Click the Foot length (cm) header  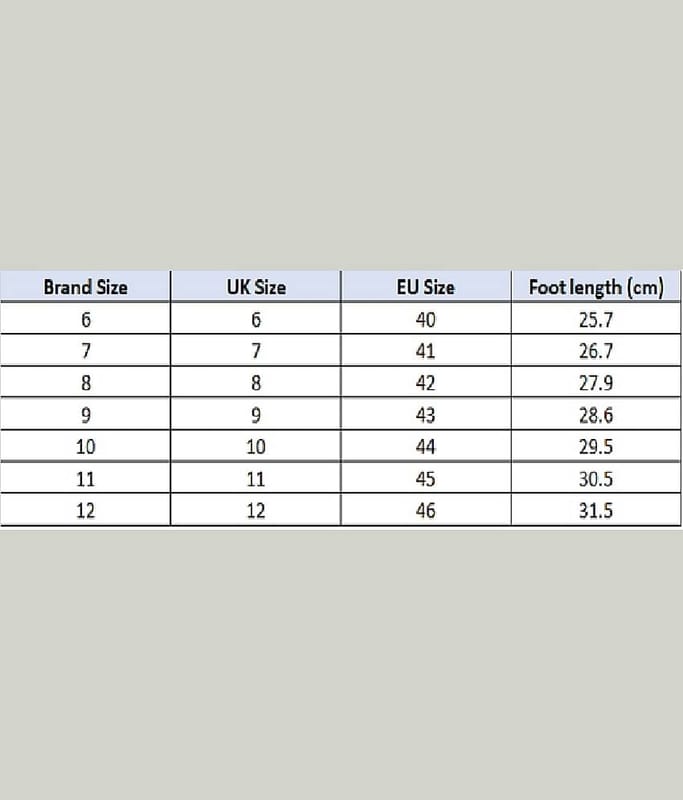[x=596, y=287]
